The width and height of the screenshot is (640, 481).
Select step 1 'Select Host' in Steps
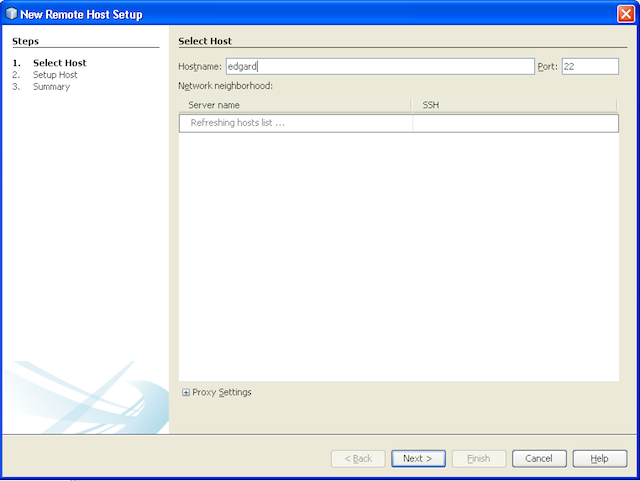tap(60, 63)
